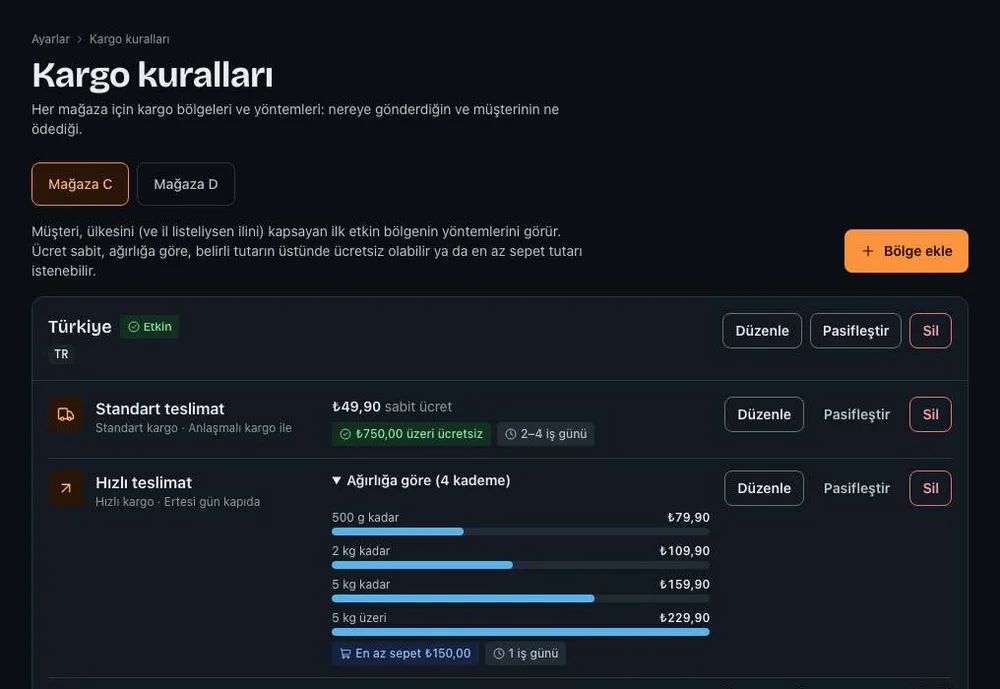Click the plus icon on Bölge ekle
Viewport: 1000px width, 689px height.
(x=867, y=251)
